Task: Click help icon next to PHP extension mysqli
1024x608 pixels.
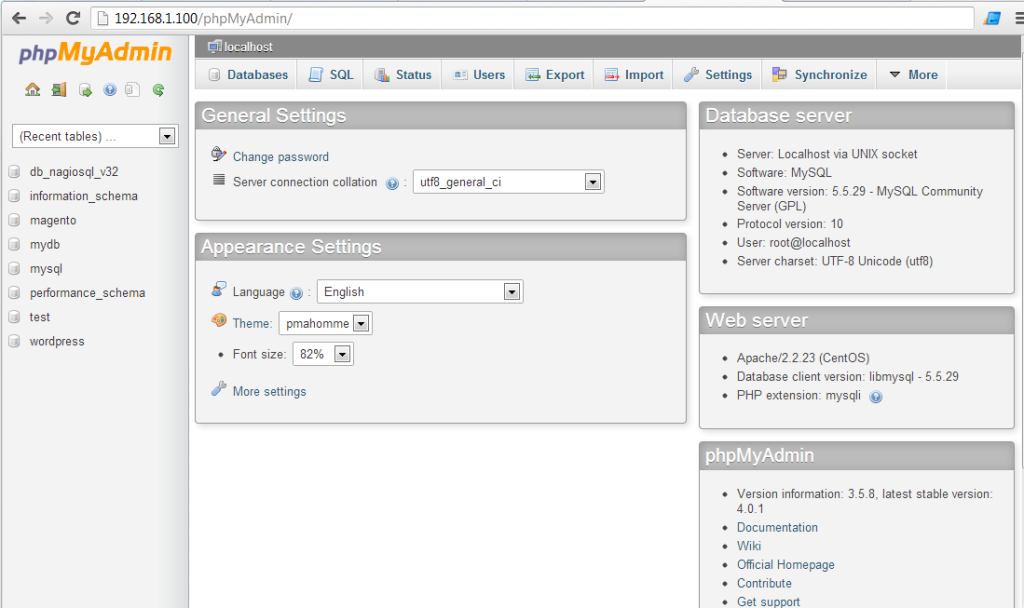Action: pos(876,397)
